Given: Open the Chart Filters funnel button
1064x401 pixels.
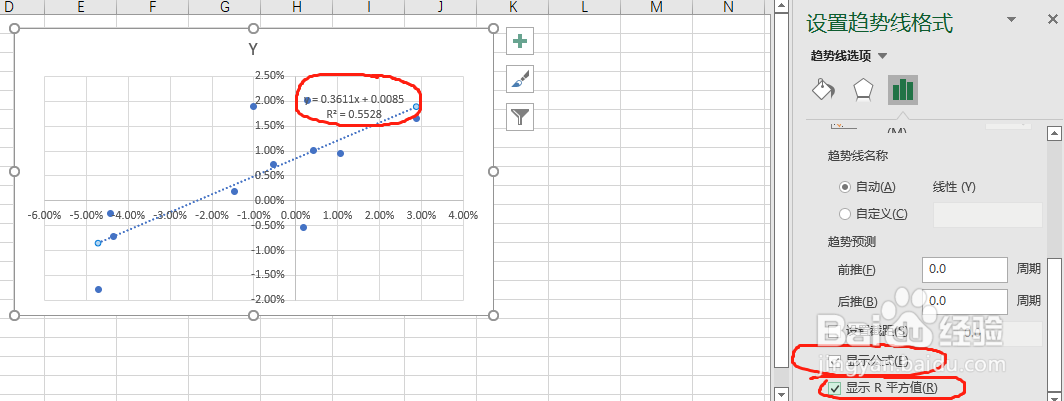Looking at the screenshot, I should (x=520, y=117).
